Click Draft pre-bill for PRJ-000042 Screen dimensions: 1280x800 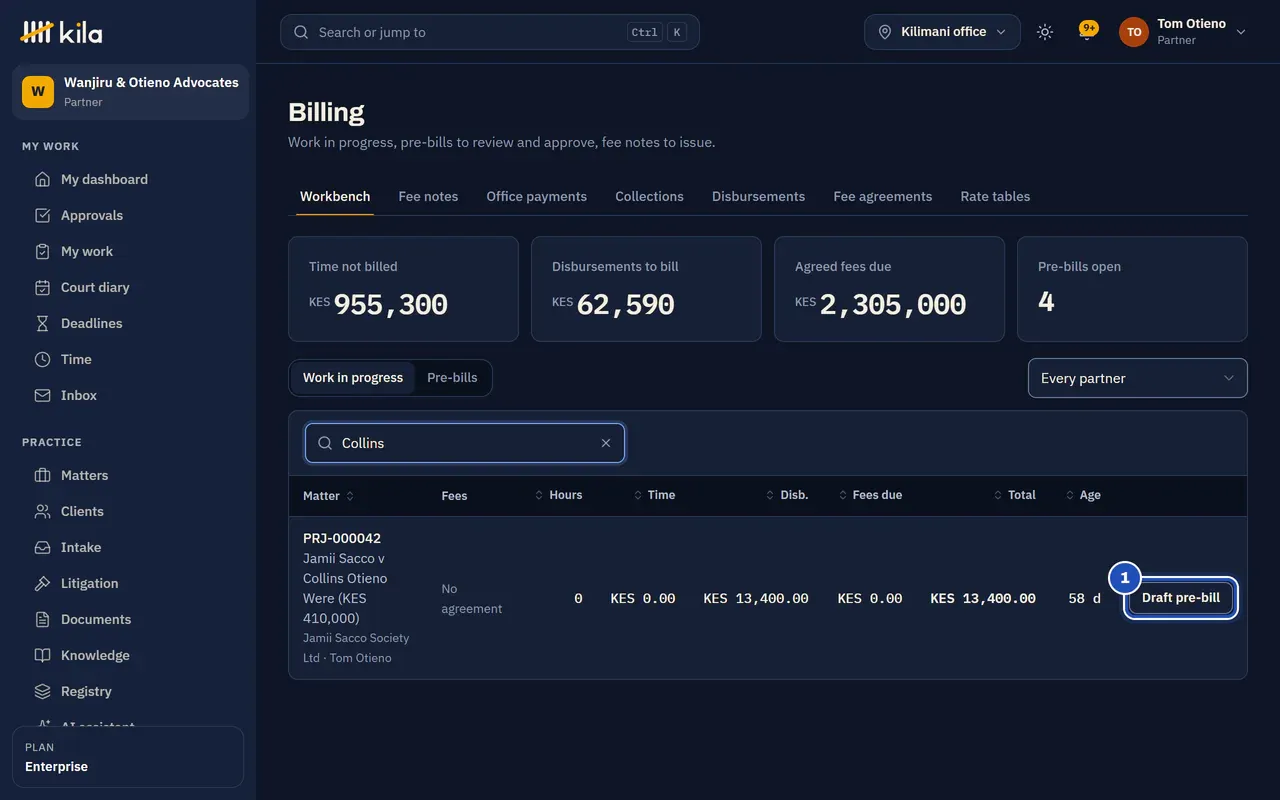point(1181,598)
